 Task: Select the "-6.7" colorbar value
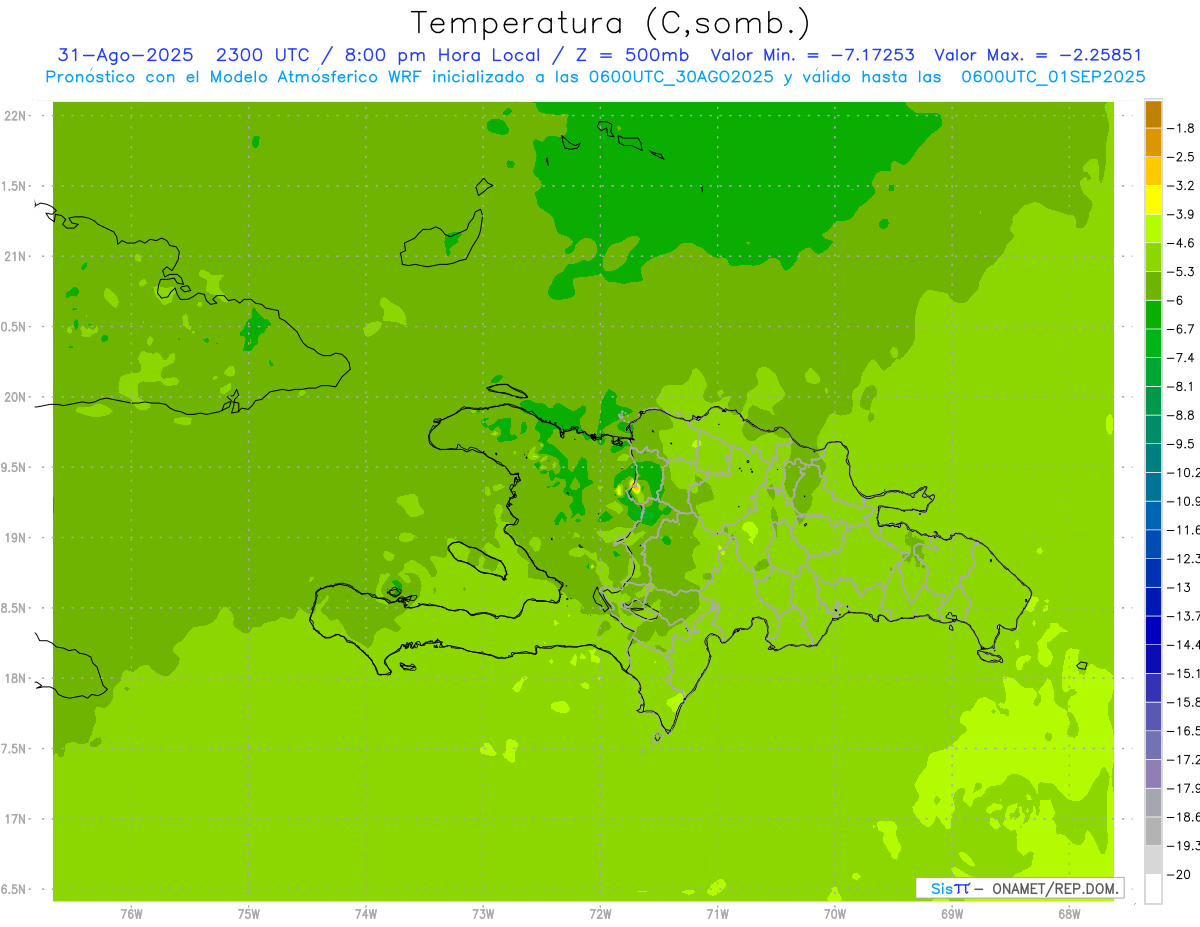(x=1181, y=329)
